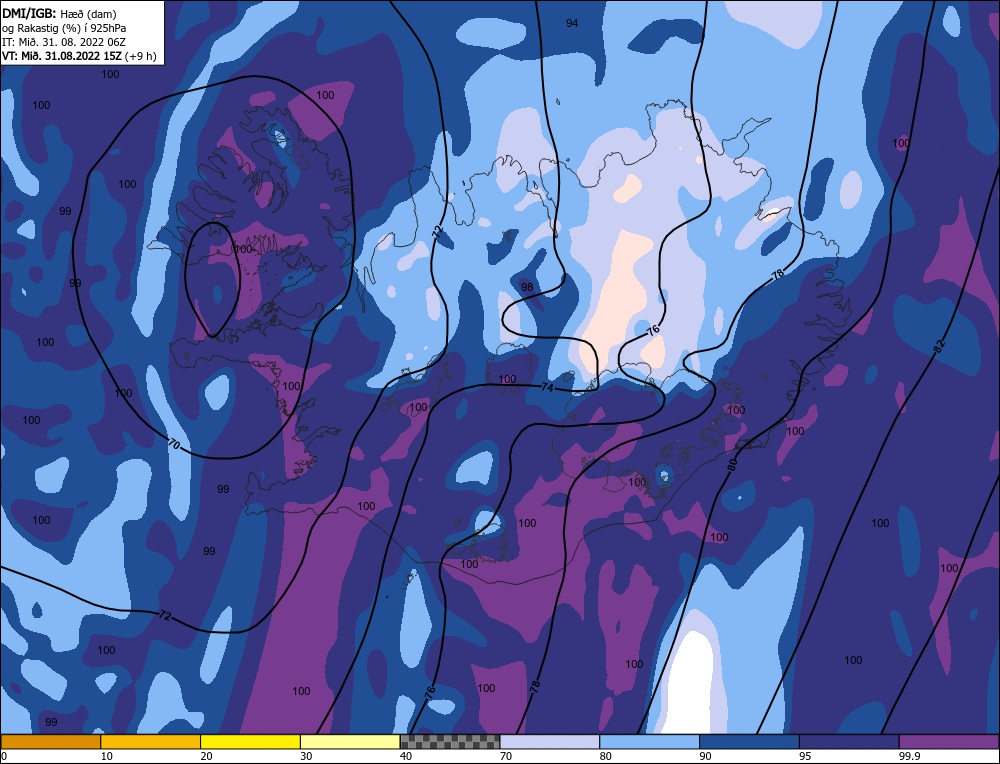
Task: Click the '90' legend scale value
Action: coord(705,756)
